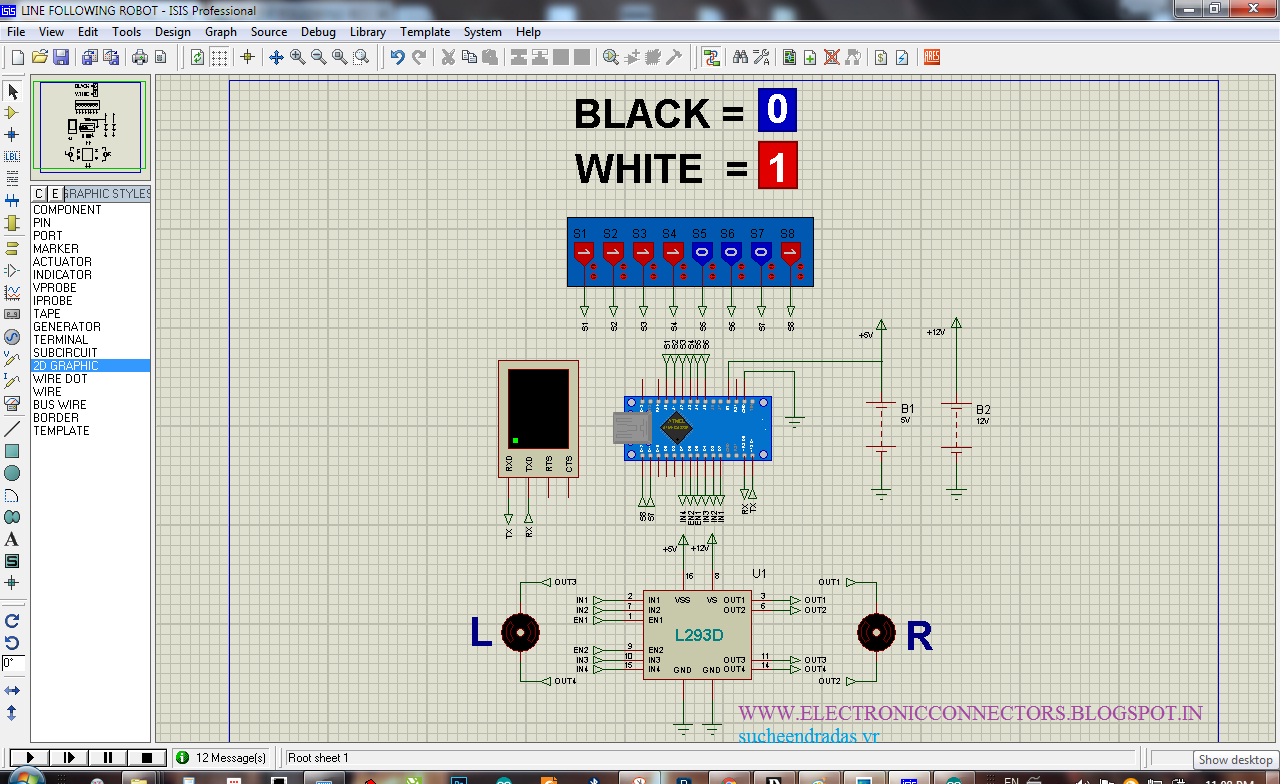This screenshot has height=784, width=1288.
Task: Activate Component mode on left toolbar
Action: pos(13,114)
